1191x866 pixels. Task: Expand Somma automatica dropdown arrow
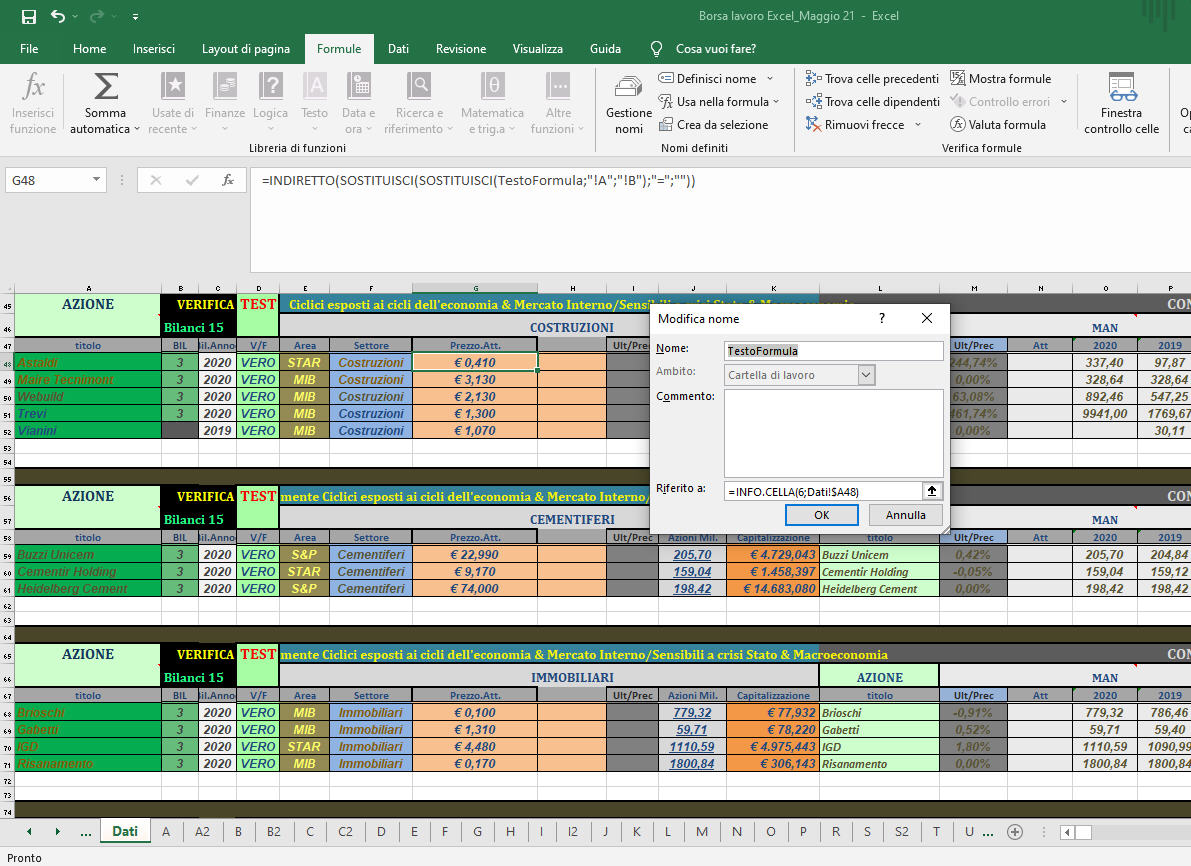137,129
